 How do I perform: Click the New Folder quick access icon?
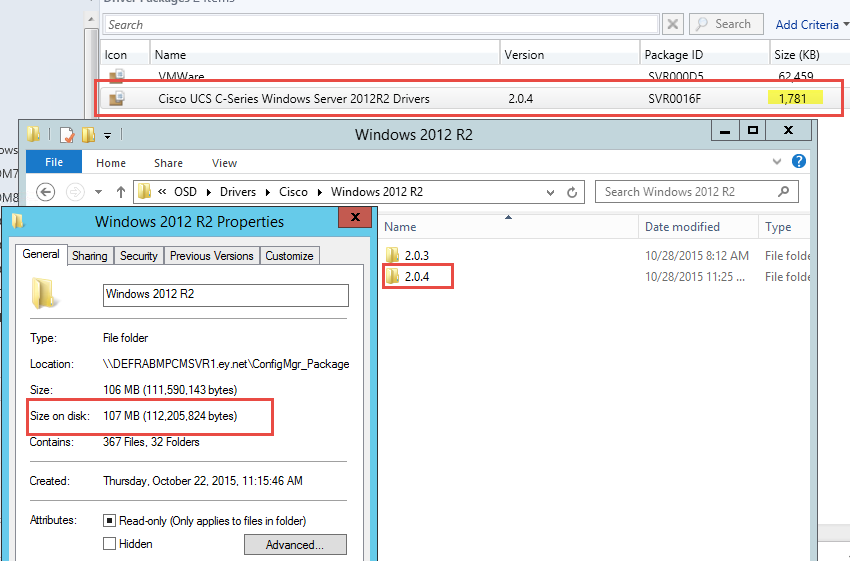click(88, 134)
